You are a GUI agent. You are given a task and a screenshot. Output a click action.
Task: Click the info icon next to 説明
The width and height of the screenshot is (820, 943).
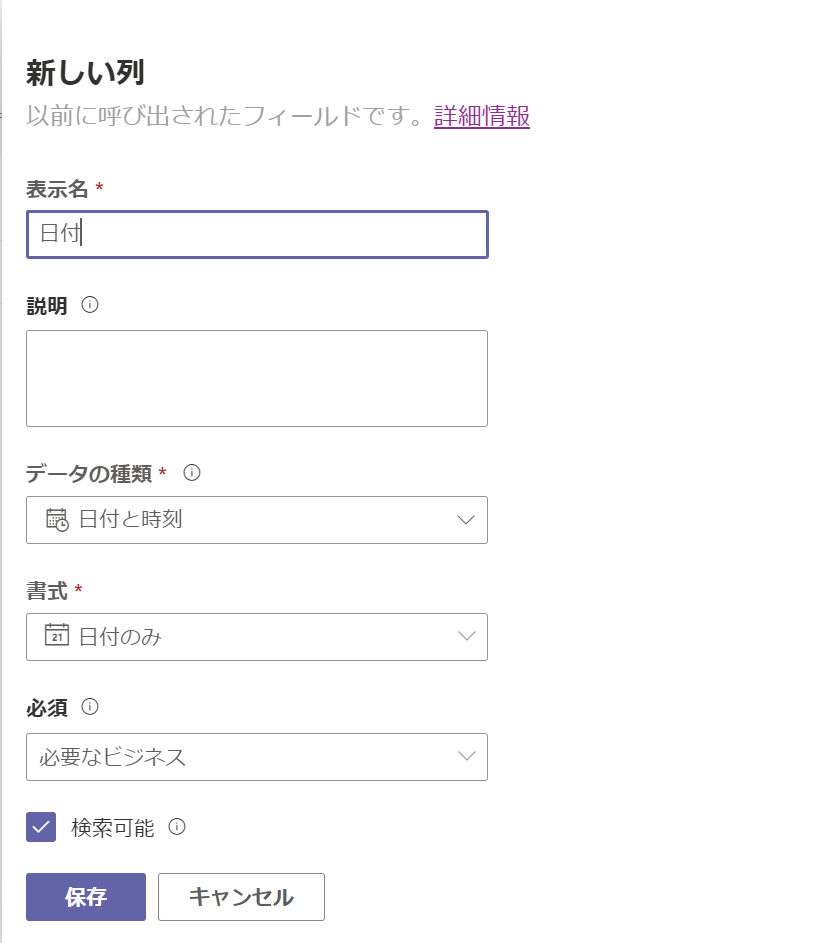[90, 306]
